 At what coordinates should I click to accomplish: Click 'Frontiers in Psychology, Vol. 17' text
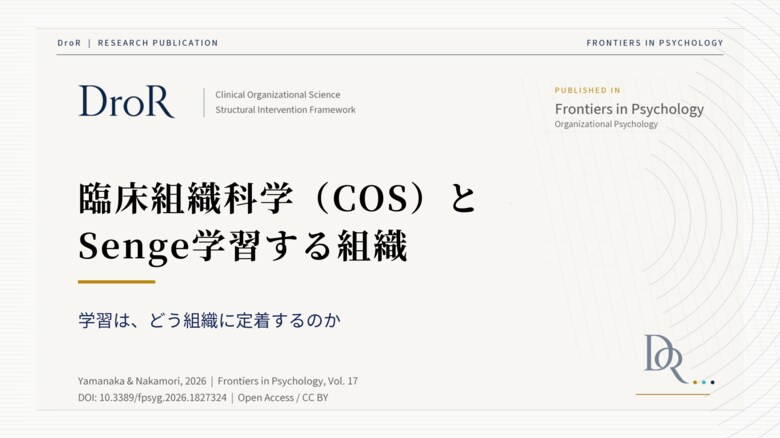click(x=288, y=381)
